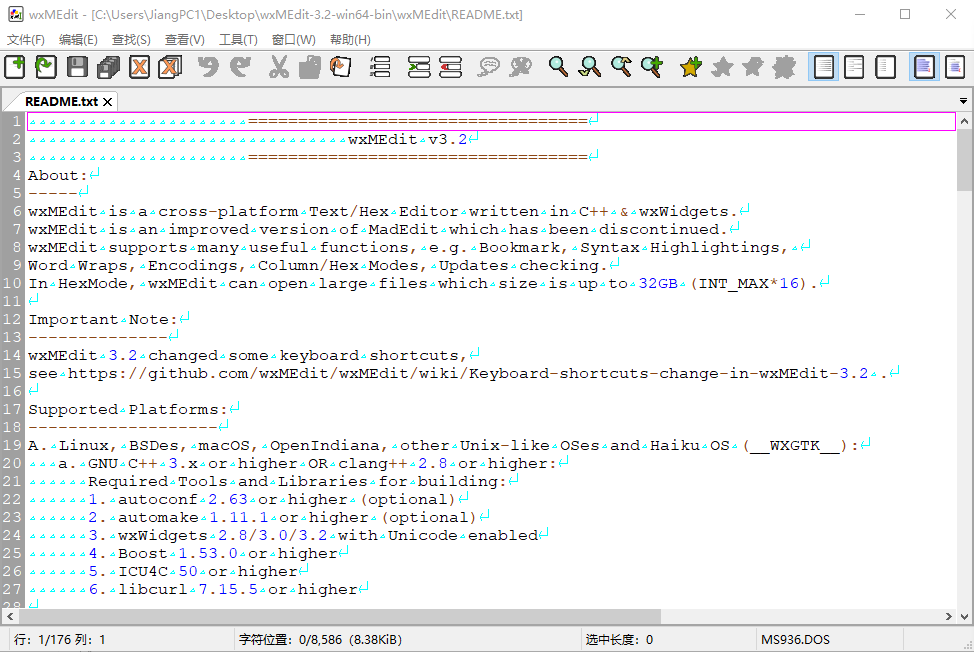Click the 'wxMEdit v3.2' title text
The height and width of the screenshot is (652, 974).
pyautogui.click(x=407, y=139)
